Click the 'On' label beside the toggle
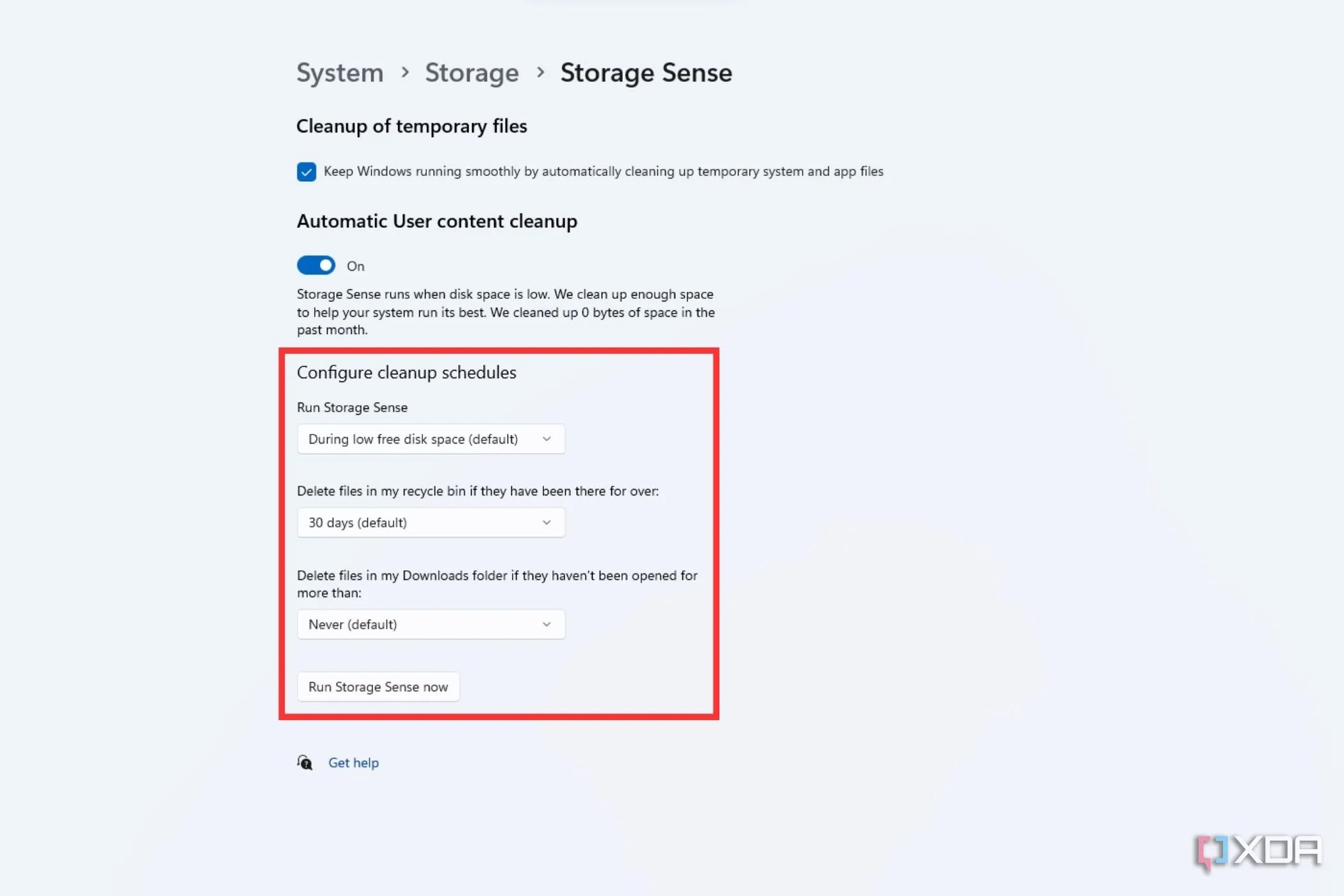The height and width of the screenshot is (896, 1344). click(355, 266)
